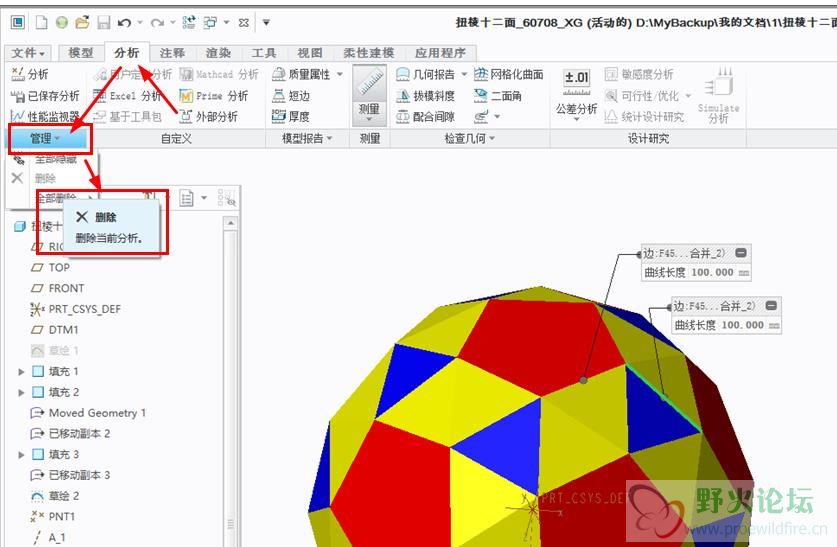Open 已保存分析 saved analysis

(45, 96)
